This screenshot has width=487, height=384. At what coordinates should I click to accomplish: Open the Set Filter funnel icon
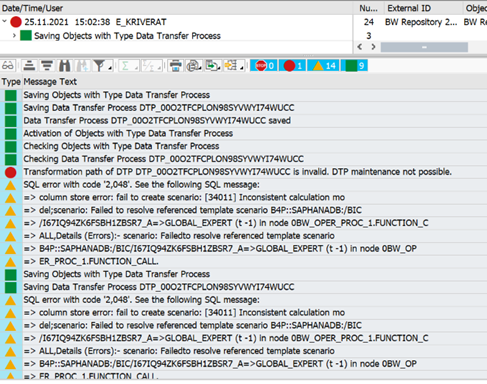(x=99, y=65)
